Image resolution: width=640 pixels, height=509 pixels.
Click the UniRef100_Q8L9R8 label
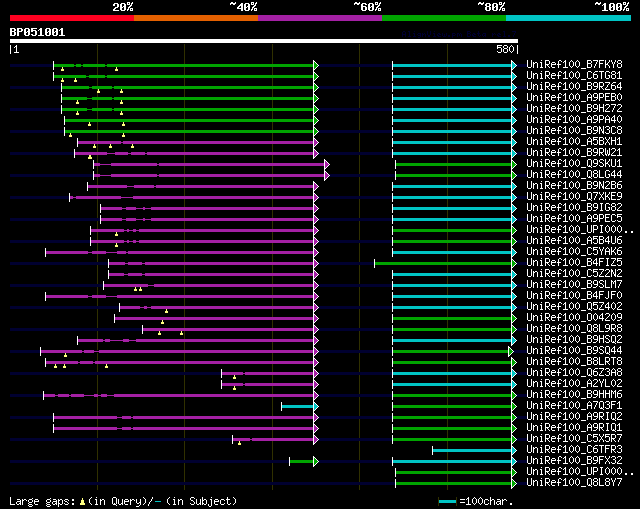(574, 329)
